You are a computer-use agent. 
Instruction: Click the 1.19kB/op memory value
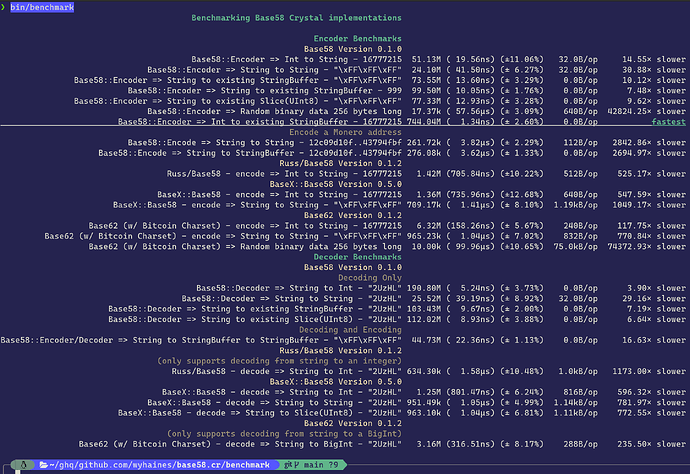click(576, 205)
